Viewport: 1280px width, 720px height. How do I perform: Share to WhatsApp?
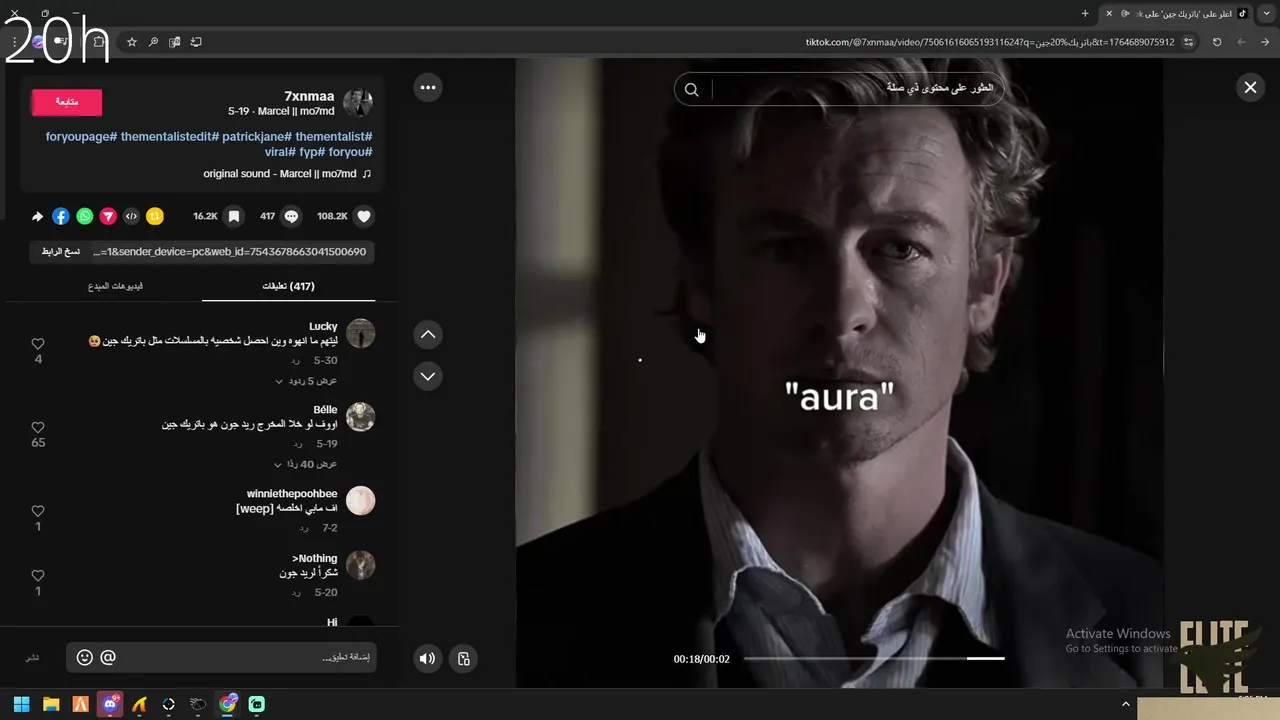tap(84, 216)
